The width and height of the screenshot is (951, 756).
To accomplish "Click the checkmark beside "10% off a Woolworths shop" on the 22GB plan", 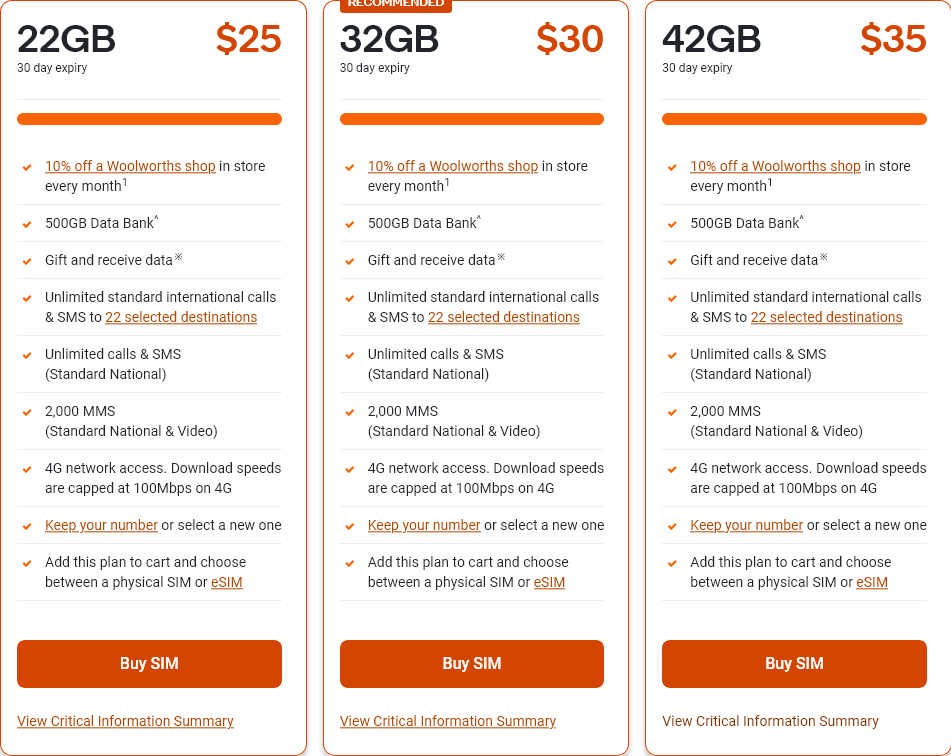I will click(26, 166).
